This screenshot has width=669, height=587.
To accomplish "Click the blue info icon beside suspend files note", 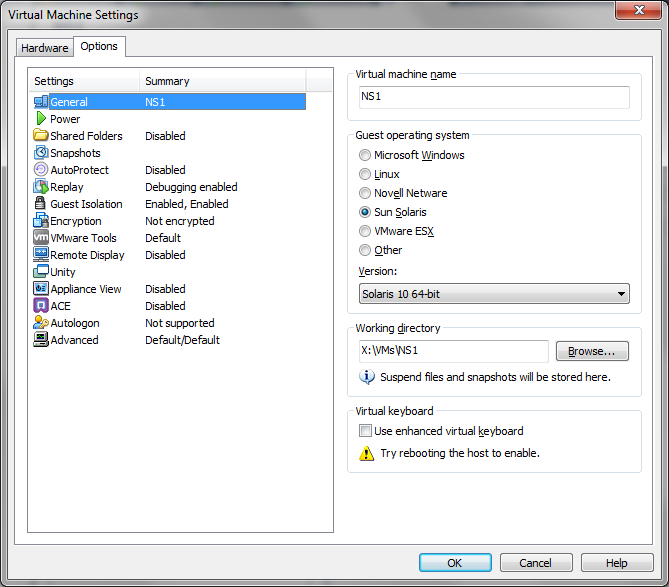I will 366,377.
